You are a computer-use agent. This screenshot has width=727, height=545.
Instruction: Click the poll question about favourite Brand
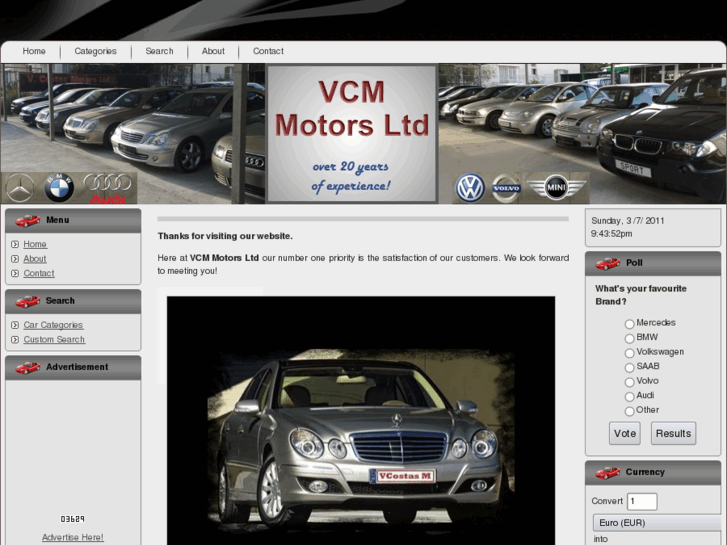click(641, 295)
